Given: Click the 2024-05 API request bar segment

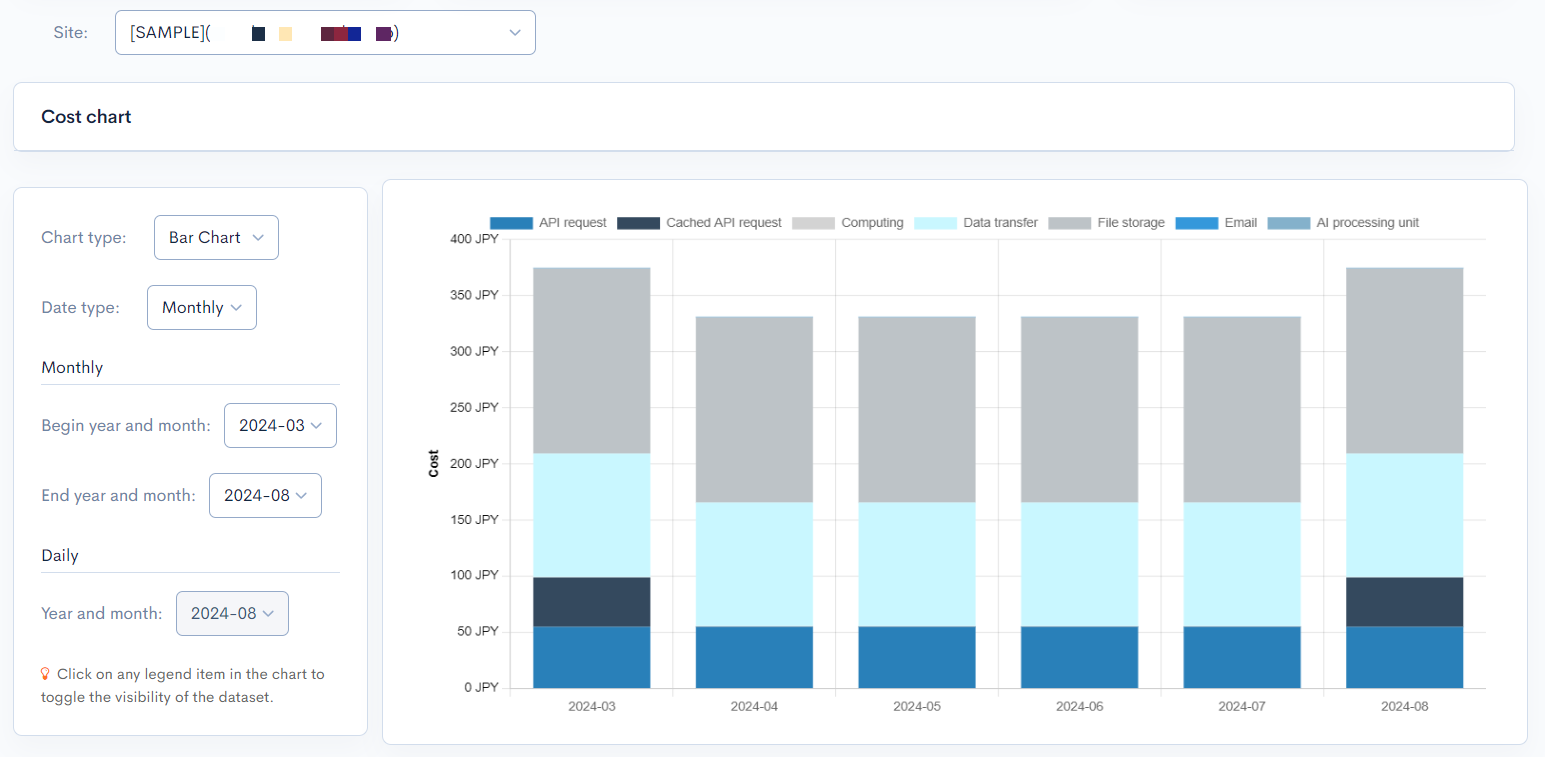Looking at the screenshot, I should [x=917, y=657].
